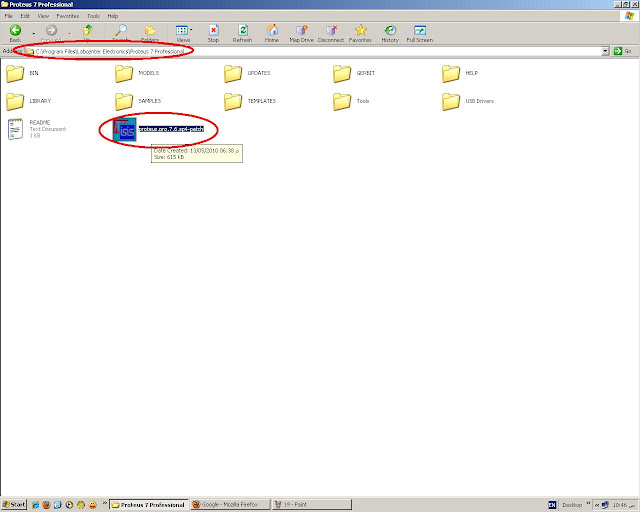Click the EN language indicator

552,505
